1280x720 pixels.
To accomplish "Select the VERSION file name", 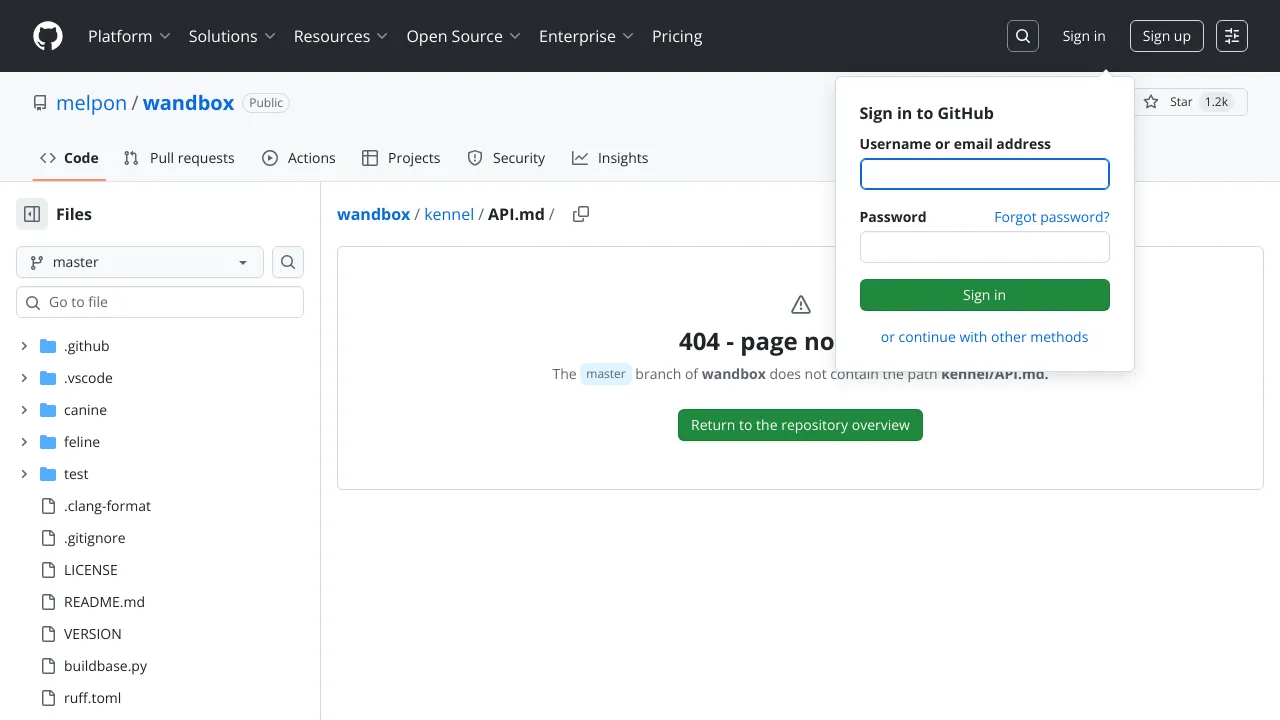I will coord(93,634).
